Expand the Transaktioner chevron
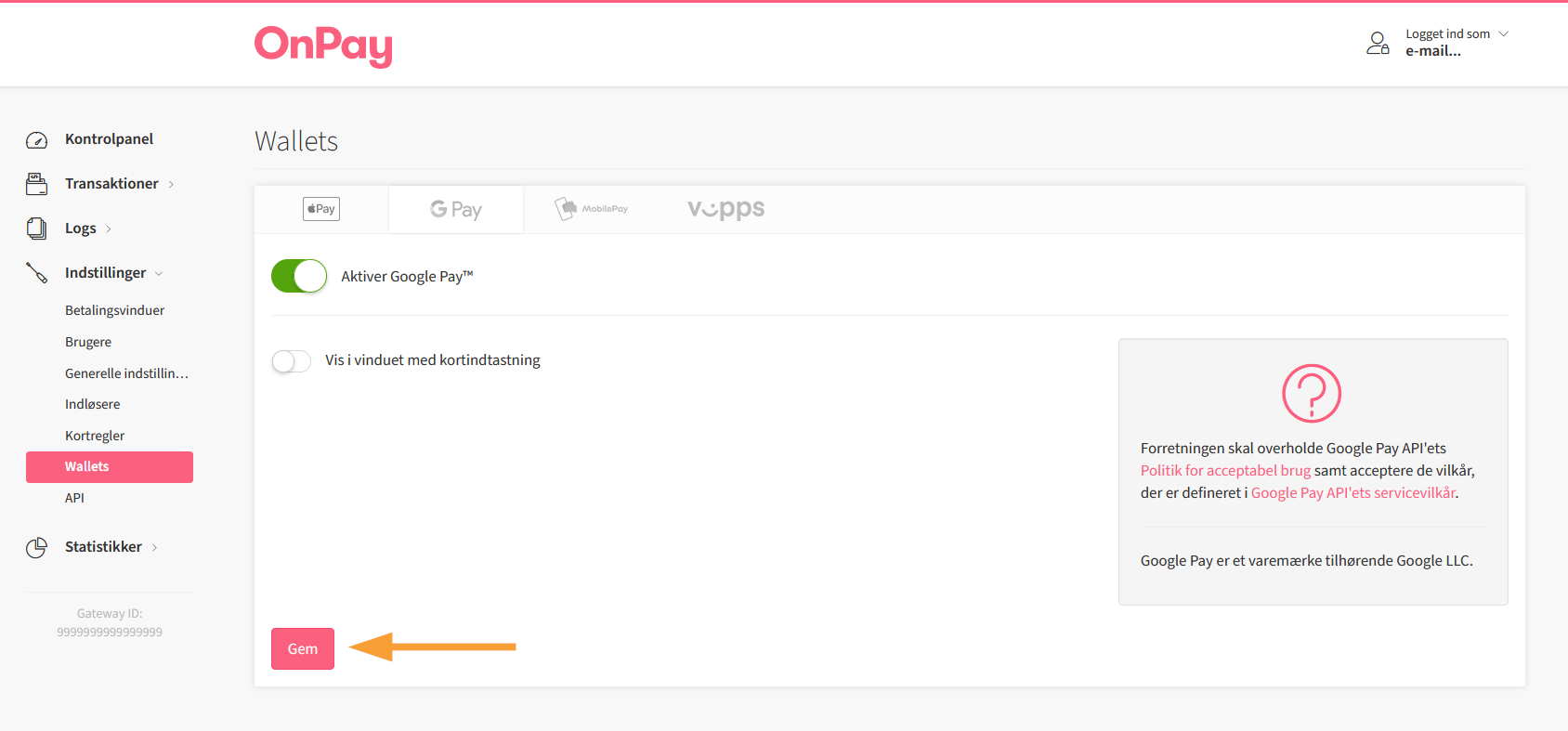Screen dimensions: 1568x731 point(171,185)
